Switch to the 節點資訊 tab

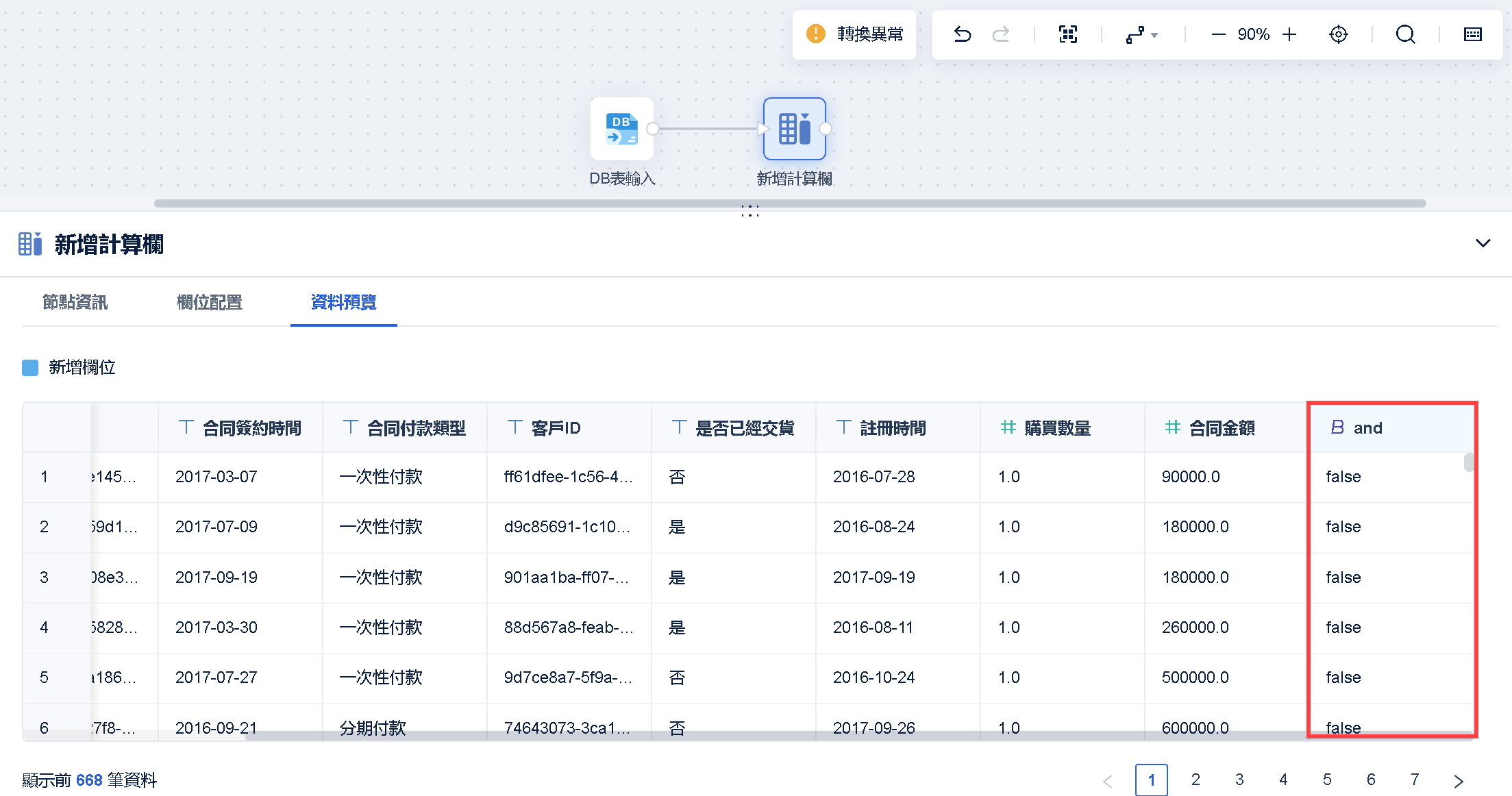tap(75, 302)
